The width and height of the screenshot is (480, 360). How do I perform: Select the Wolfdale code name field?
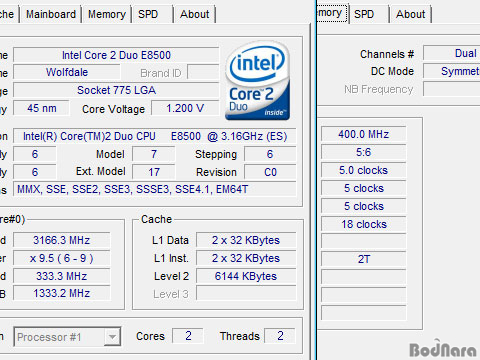coord(67,72)
